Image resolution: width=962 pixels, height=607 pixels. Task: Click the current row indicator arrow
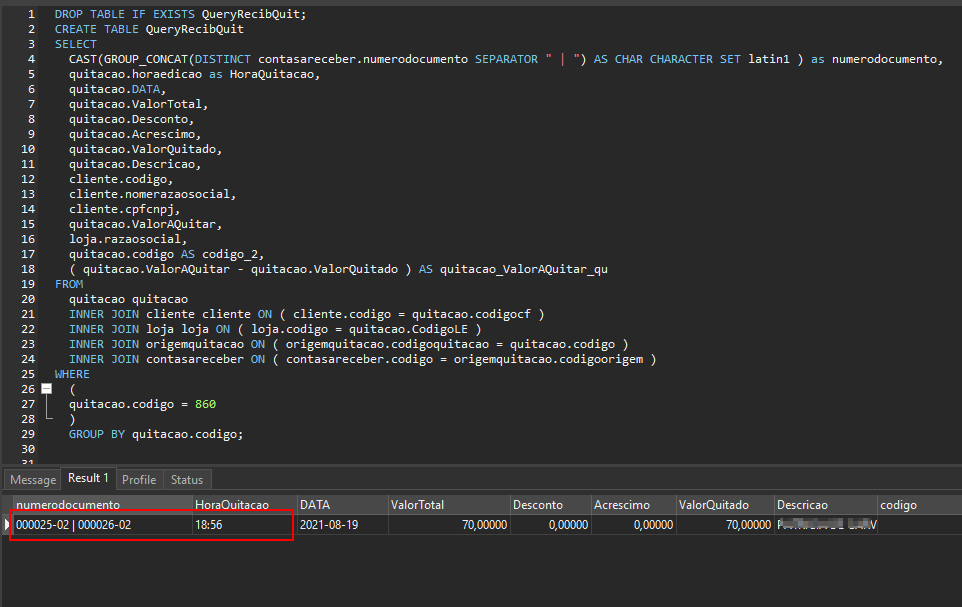tap(7, 525)
